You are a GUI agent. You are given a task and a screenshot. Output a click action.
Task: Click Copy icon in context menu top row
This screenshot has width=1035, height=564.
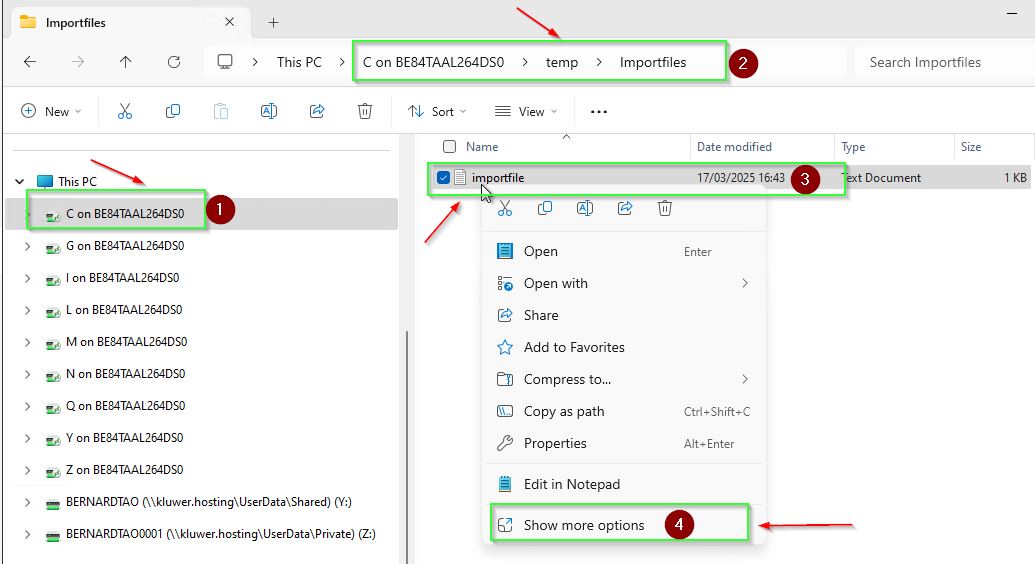(545, 208)
